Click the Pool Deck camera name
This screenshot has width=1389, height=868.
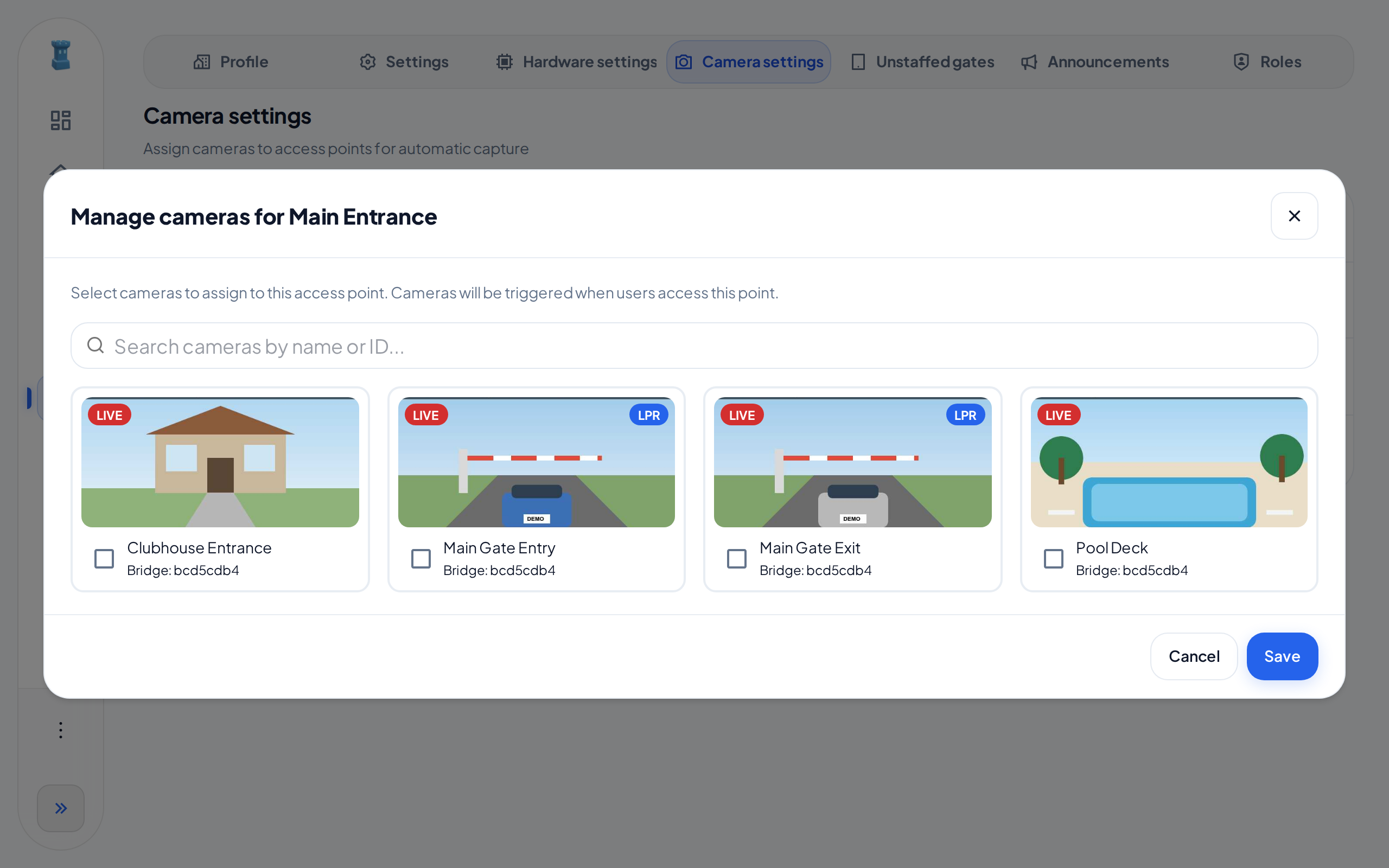tap(1112, 548)
